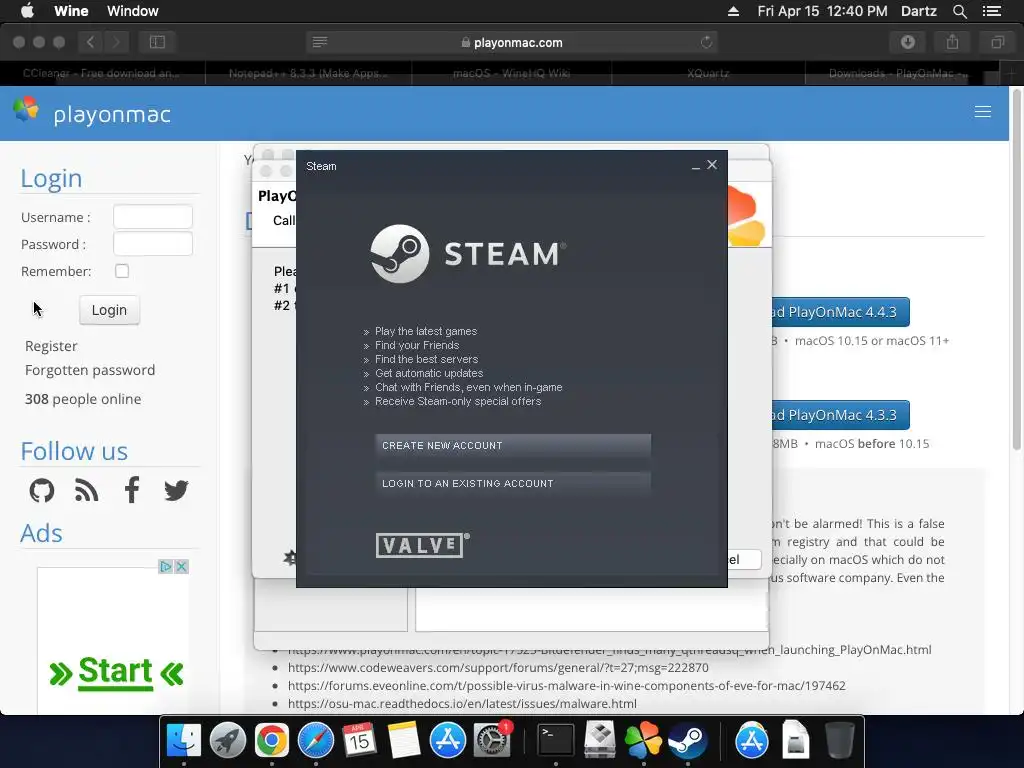Click Create New Account in Steam
This screenshot has width=1024, height=768.
pos(513,445)
